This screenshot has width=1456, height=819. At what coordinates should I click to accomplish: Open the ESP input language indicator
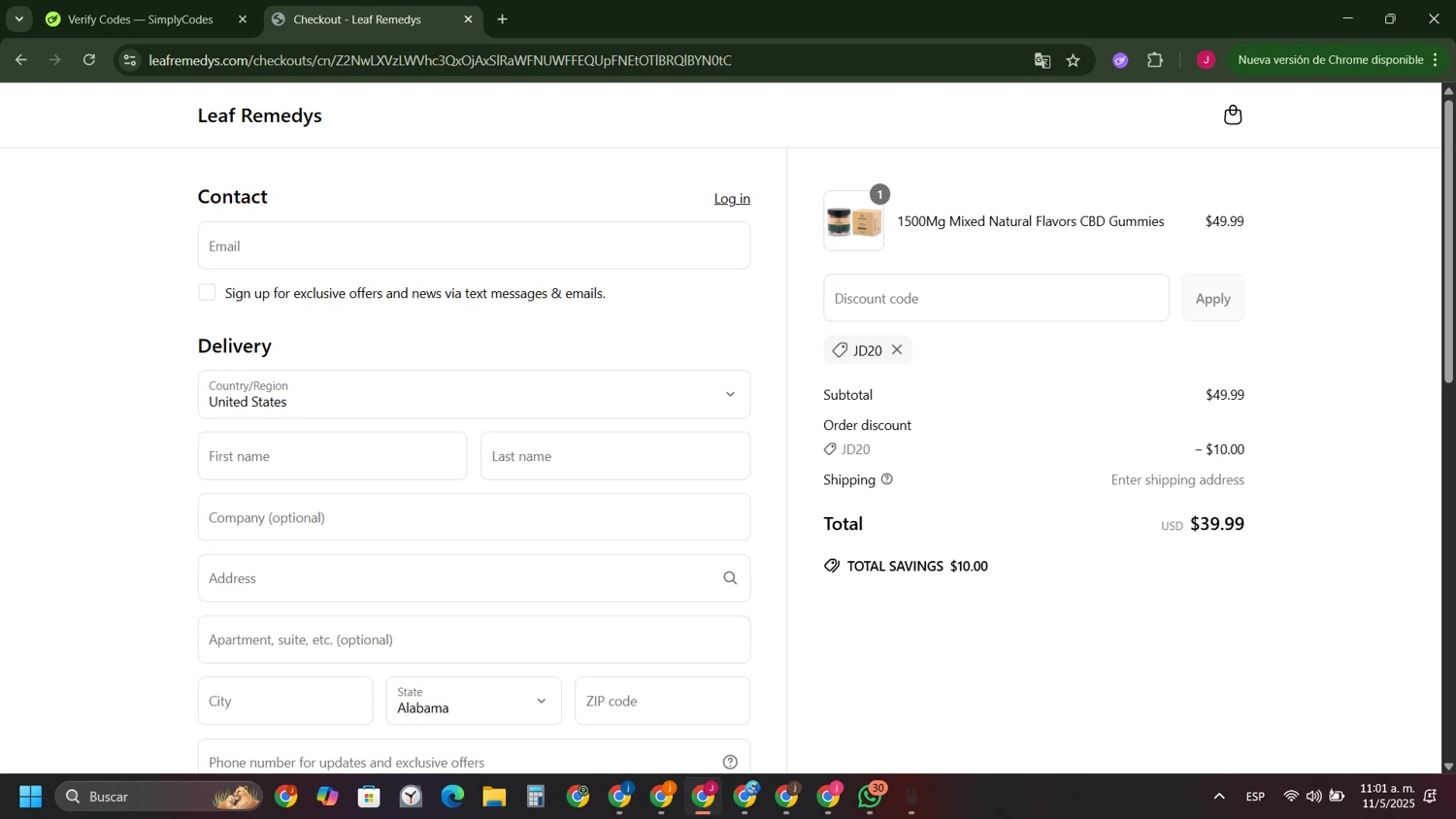click(x=1255, y=797)
